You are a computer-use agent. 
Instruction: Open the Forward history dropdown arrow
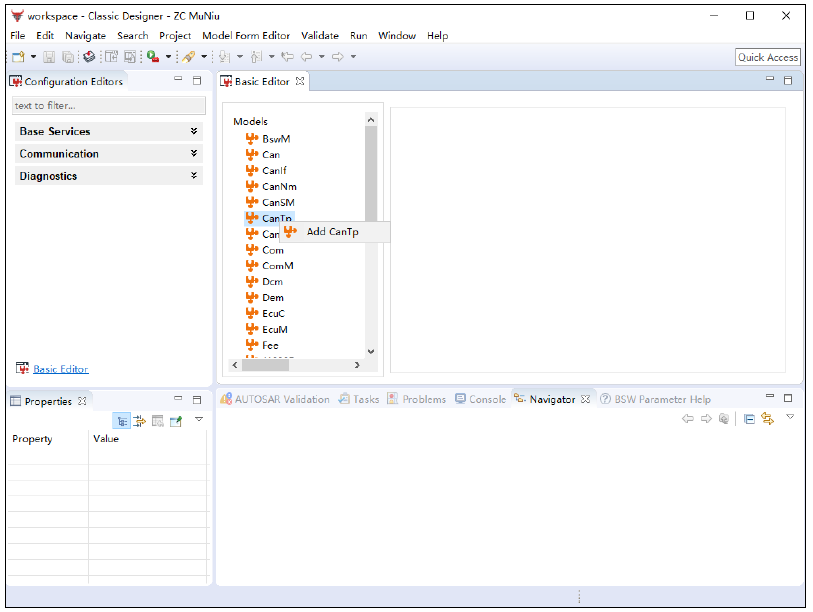tap(353, 57)
